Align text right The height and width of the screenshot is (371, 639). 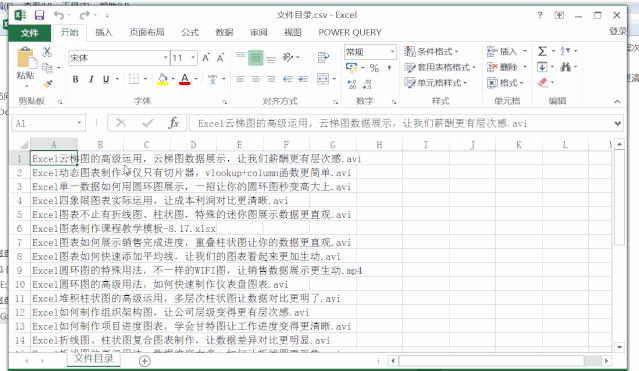pyautogui.click(x=271, y=79)
